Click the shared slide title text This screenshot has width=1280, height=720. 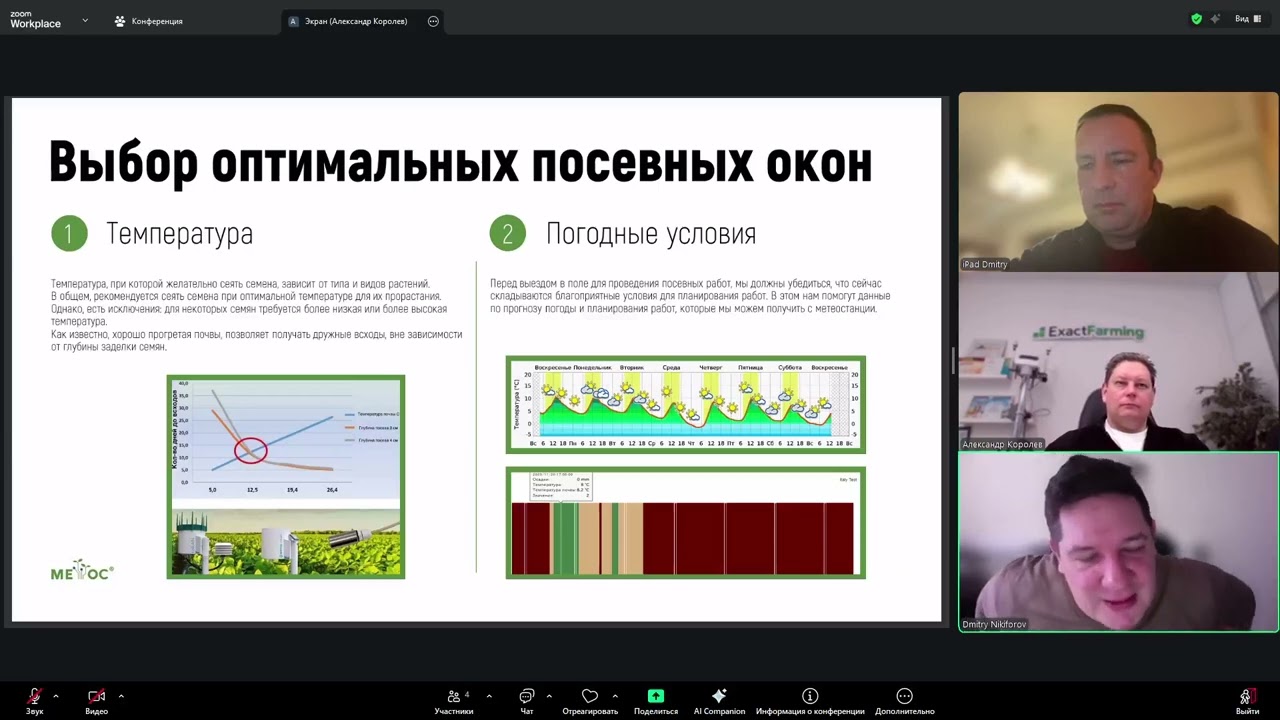click(460, 163)
